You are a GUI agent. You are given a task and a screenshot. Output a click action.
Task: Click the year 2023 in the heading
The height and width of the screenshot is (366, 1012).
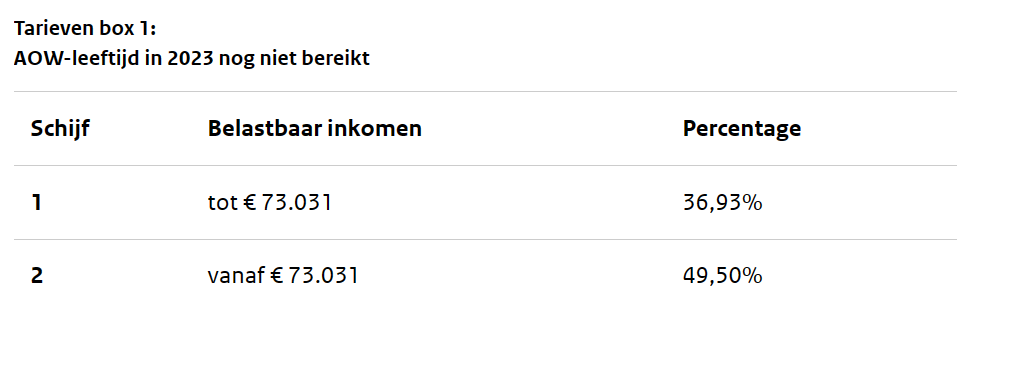click(190, 58)
